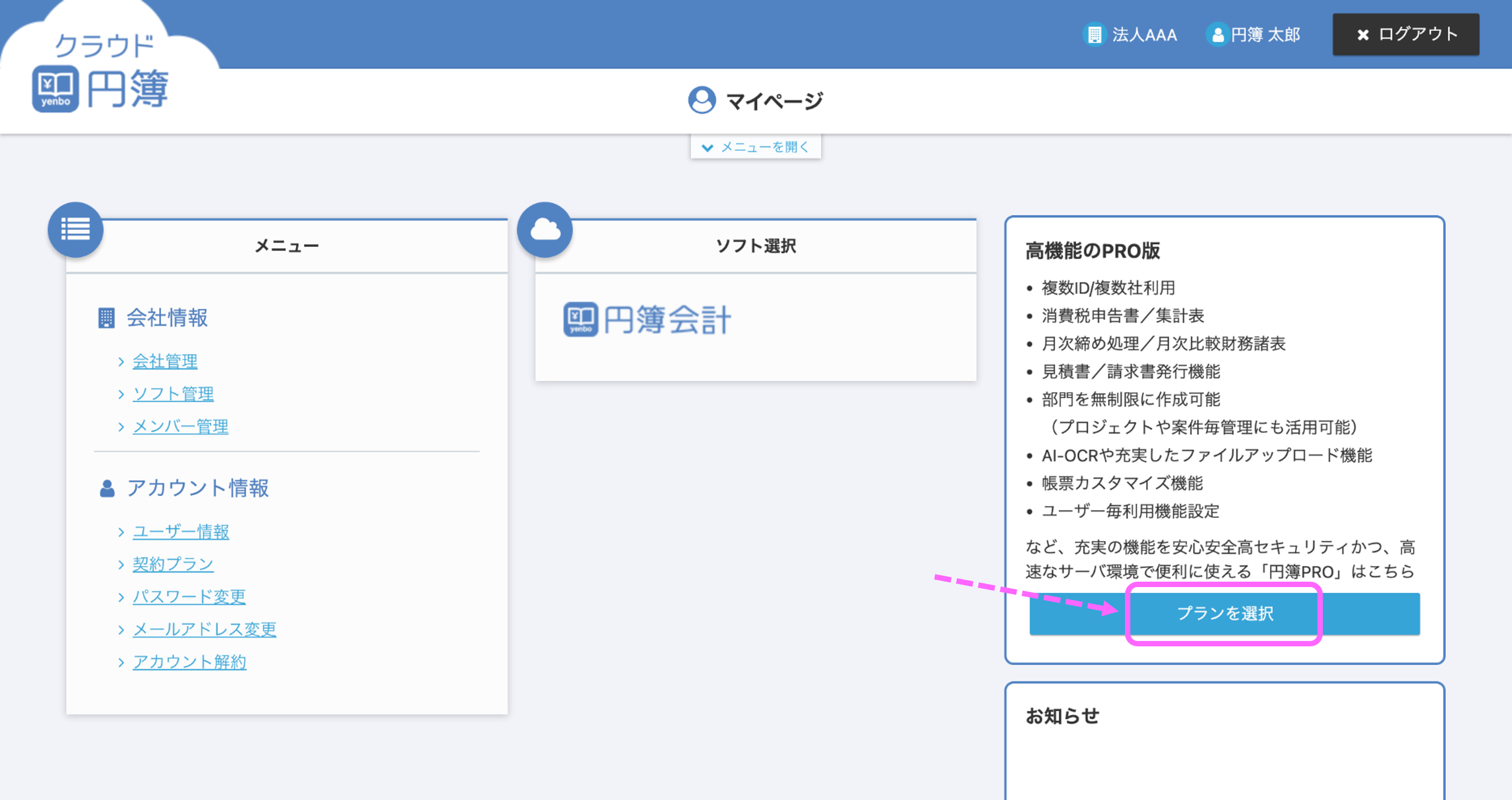Click the 消費税申告書／集計表 bullet text

pos(1123,316)
